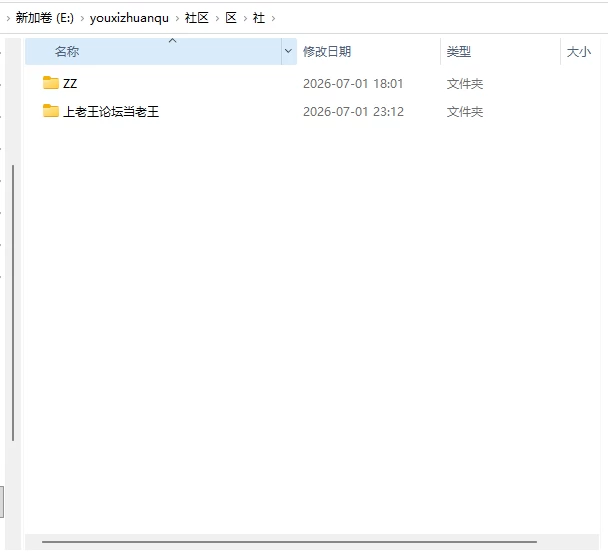Click 文件夹 type of 上老王论坛当老王 row
The image size is (608, 553).
[x=465, y=112]
